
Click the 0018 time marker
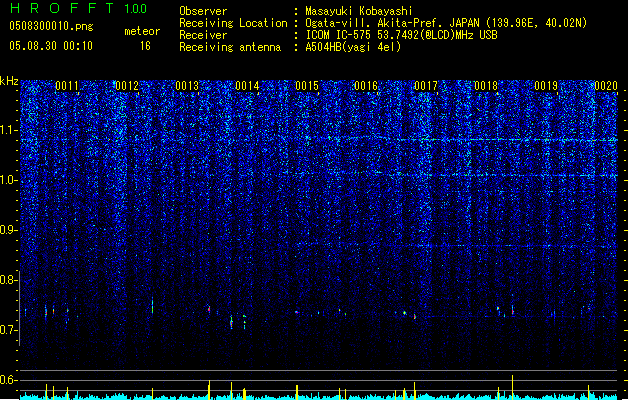point(486,86)
